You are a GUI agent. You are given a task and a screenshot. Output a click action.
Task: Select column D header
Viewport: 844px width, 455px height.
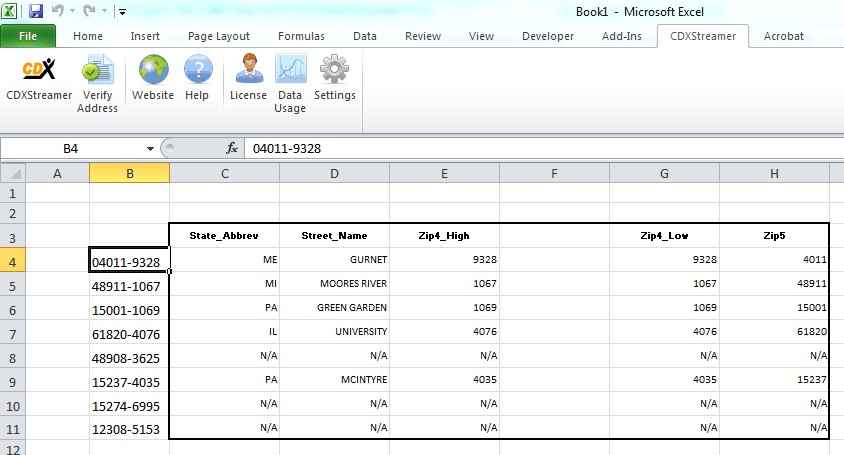(x=334, y=174)
